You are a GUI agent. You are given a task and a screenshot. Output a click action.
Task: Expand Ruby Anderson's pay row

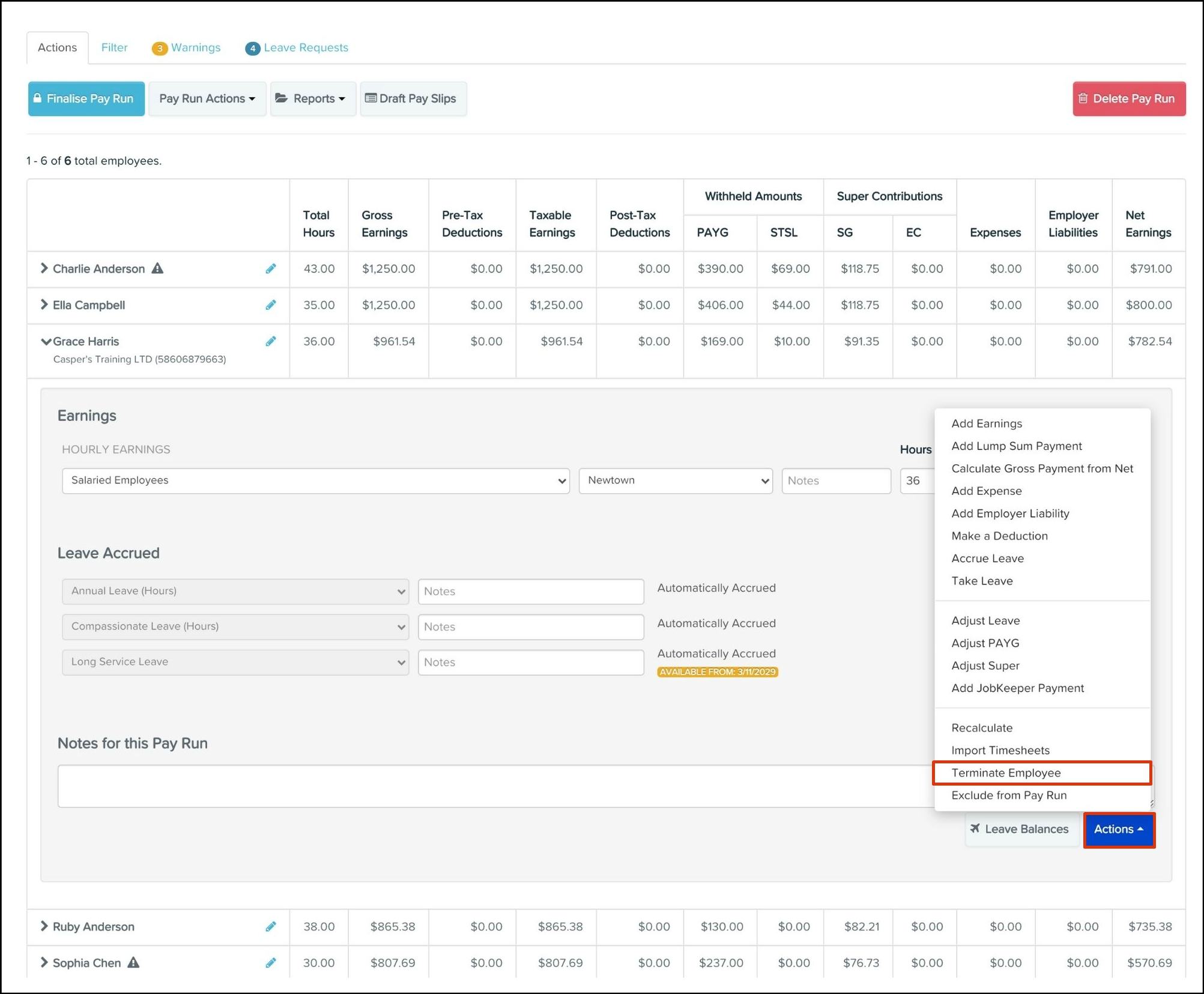44,926
